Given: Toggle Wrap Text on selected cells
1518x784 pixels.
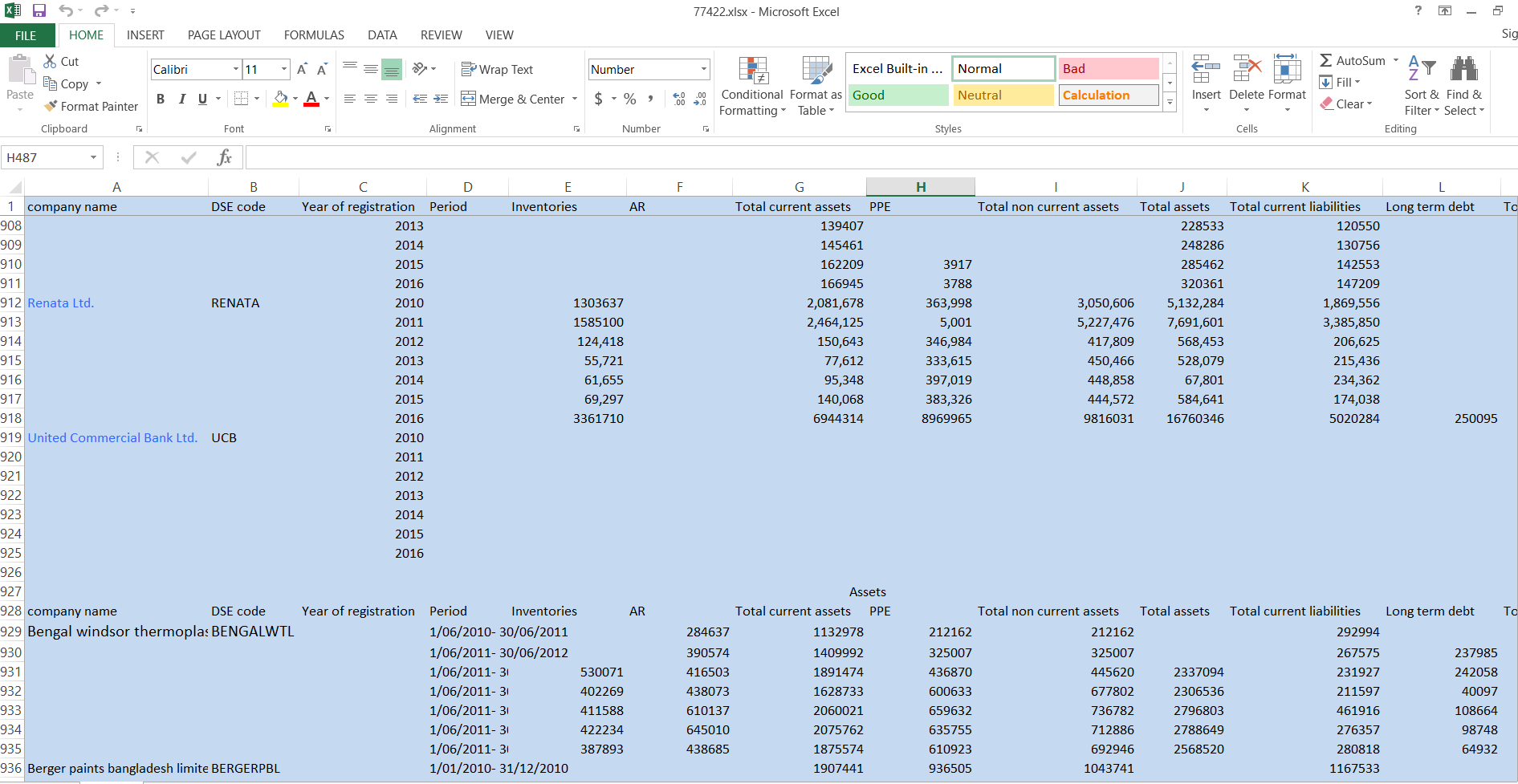Looking at the screenshot, I should [x=497, y=70].
